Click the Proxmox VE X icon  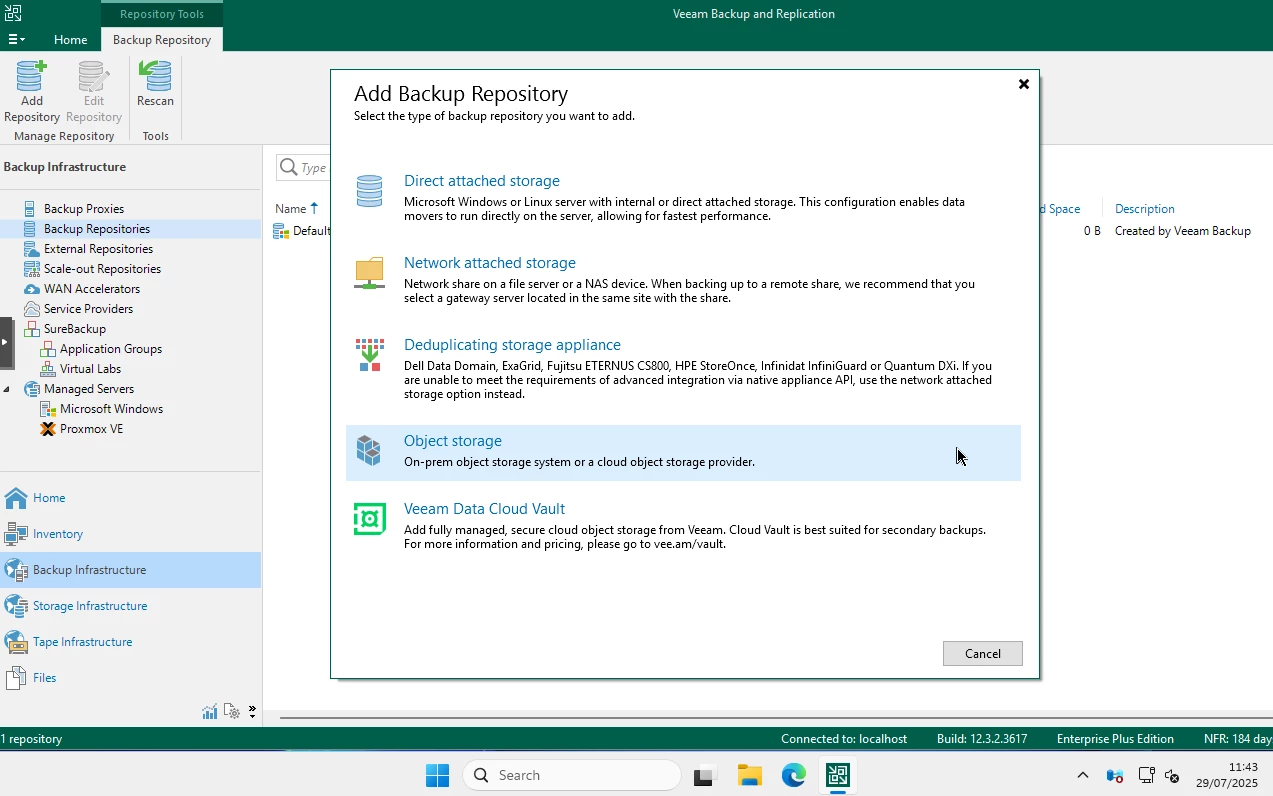(x=48, y=429)
